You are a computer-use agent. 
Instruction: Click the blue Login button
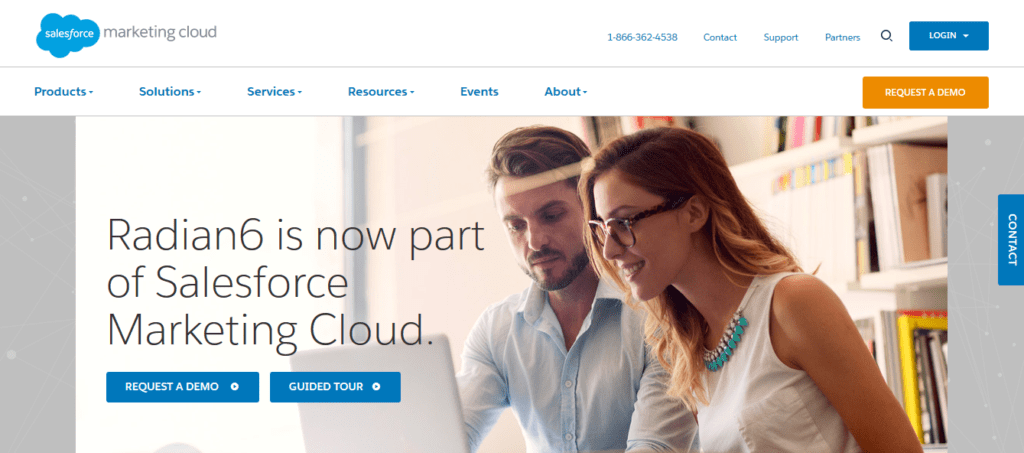click(x=949, y=36)
